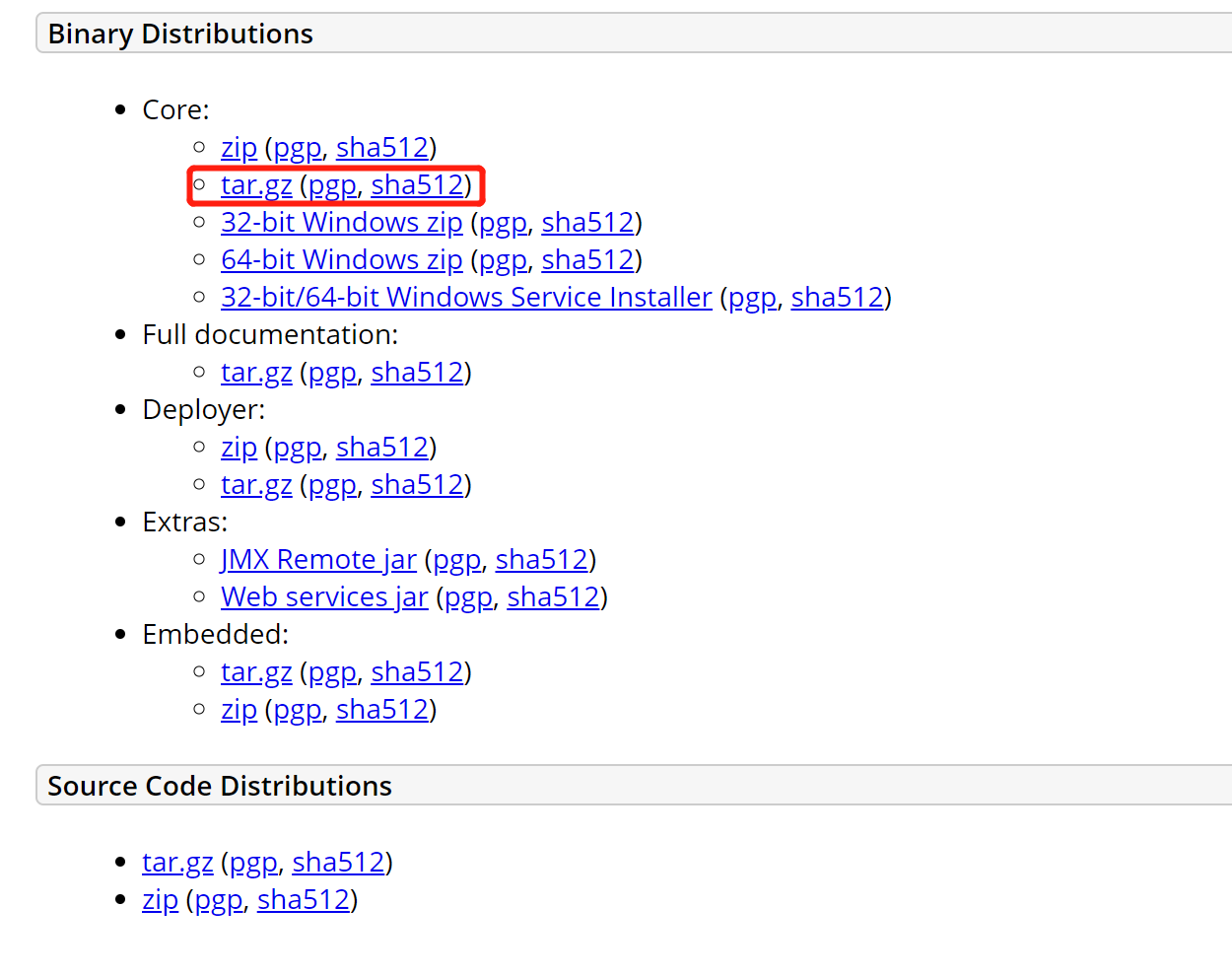Screen dimensions: 1232x977
Task: Download the Deployer tar.gz
Action: (255, 484)
